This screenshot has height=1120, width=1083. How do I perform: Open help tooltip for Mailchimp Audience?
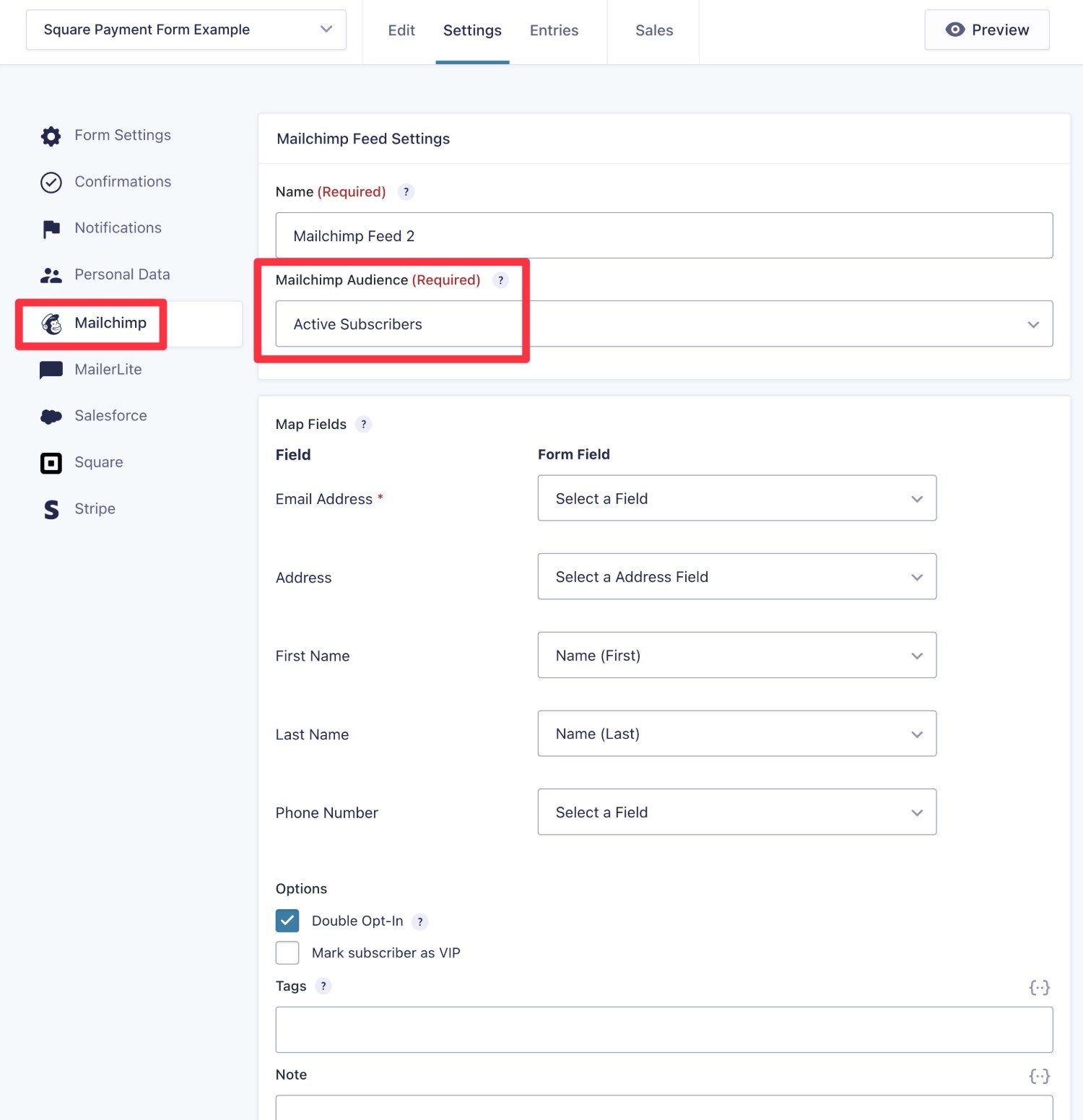[500, 280]
